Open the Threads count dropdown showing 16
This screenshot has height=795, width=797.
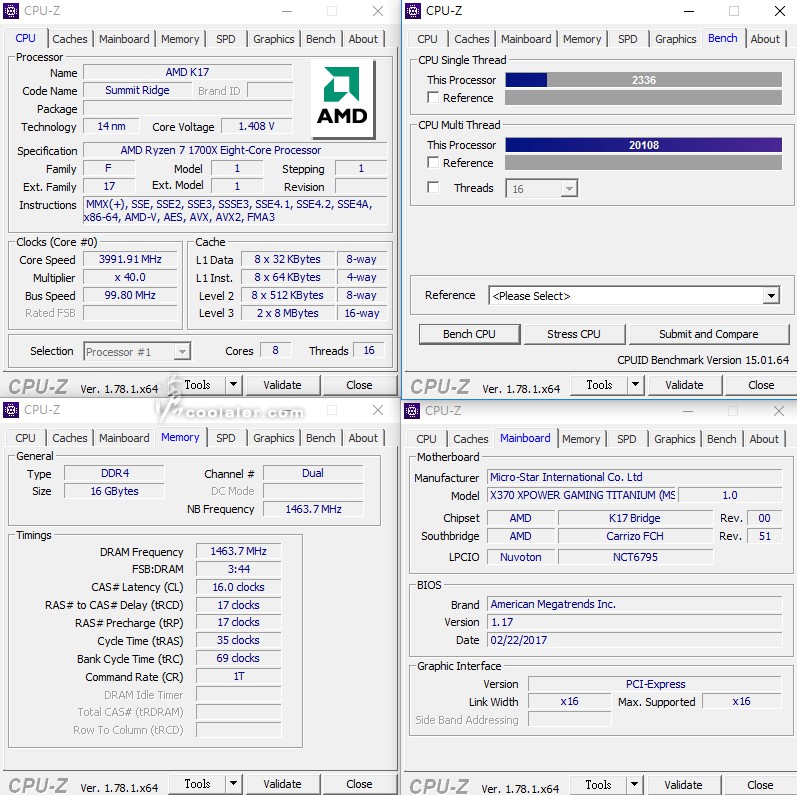541,189
